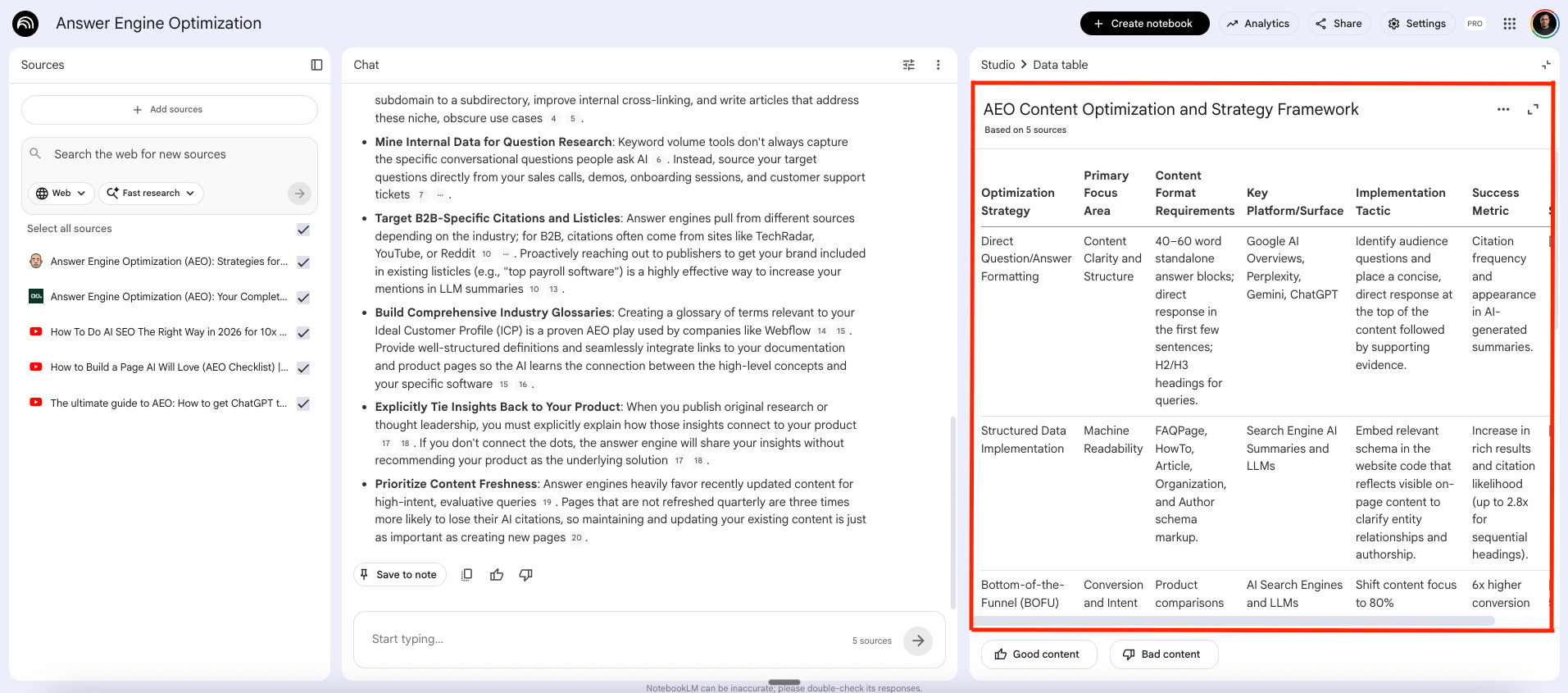Image resolution: width=1568 pixels, height=693 pixels.
Task: Click 'Success Metric' column header
Action: click(1495, 202)
